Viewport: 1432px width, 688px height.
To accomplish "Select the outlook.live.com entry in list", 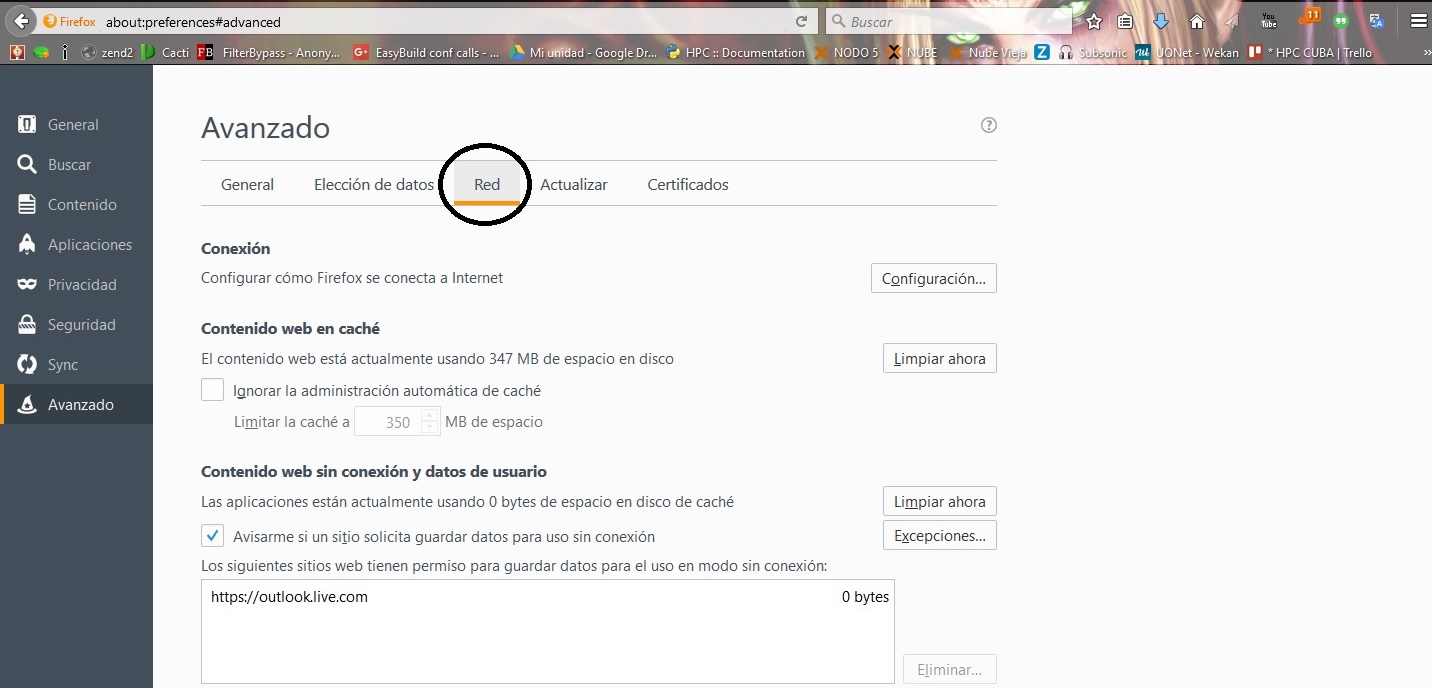I will click(x=290, y=597).
